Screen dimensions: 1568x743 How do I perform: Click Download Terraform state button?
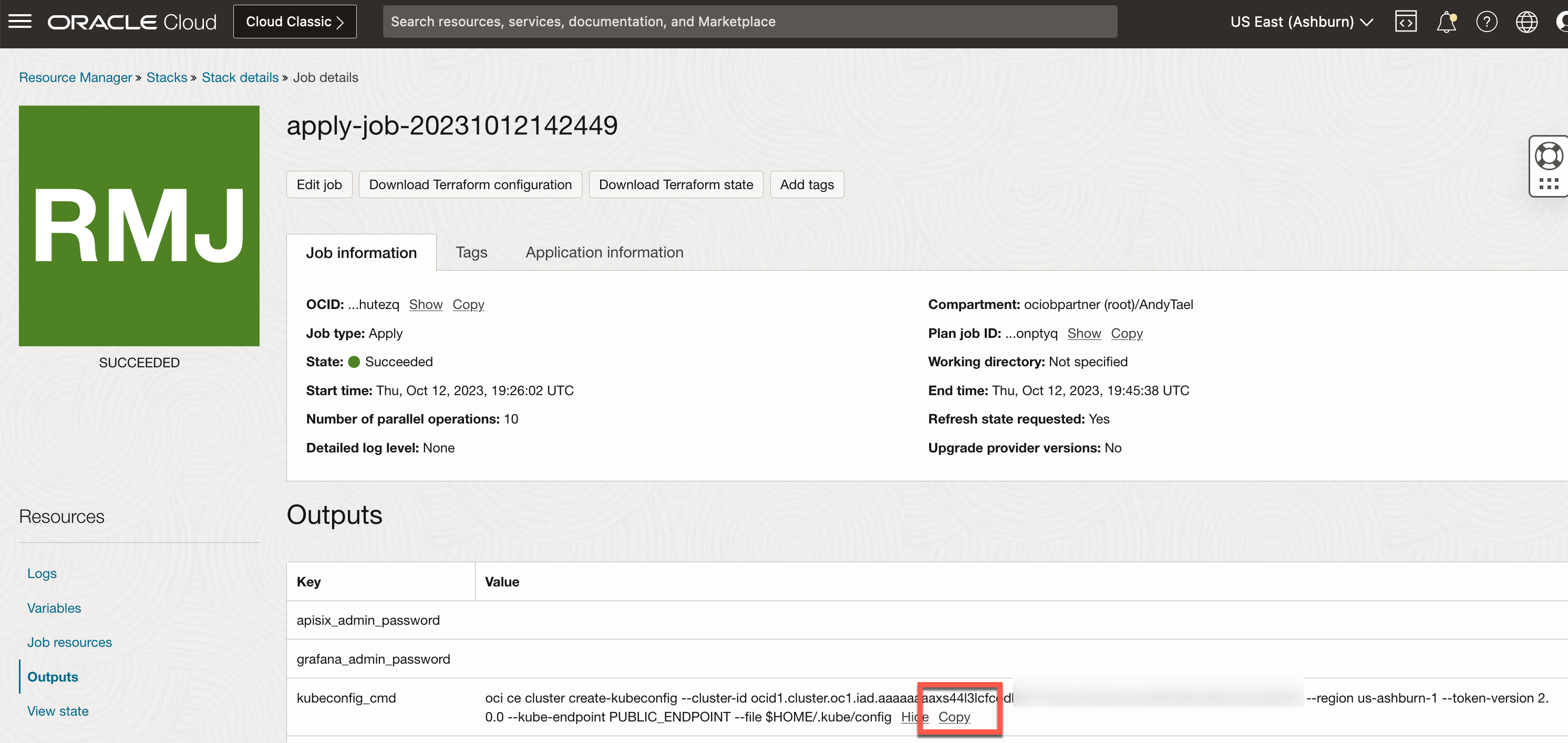coord(675,184)
